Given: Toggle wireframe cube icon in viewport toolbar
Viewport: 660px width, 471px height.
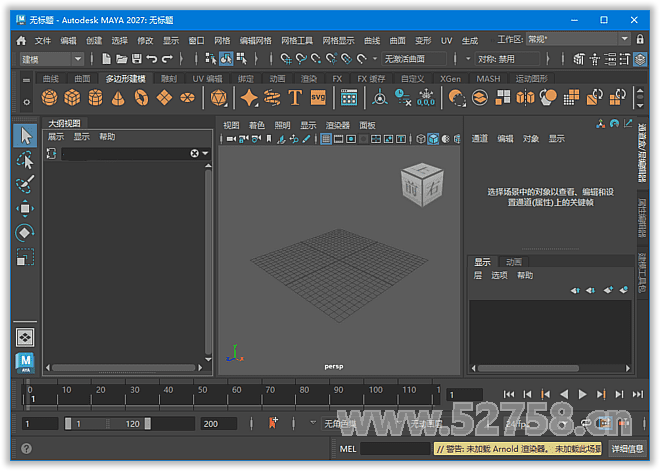Looking at the screenshot, I should tap(420, 139).
